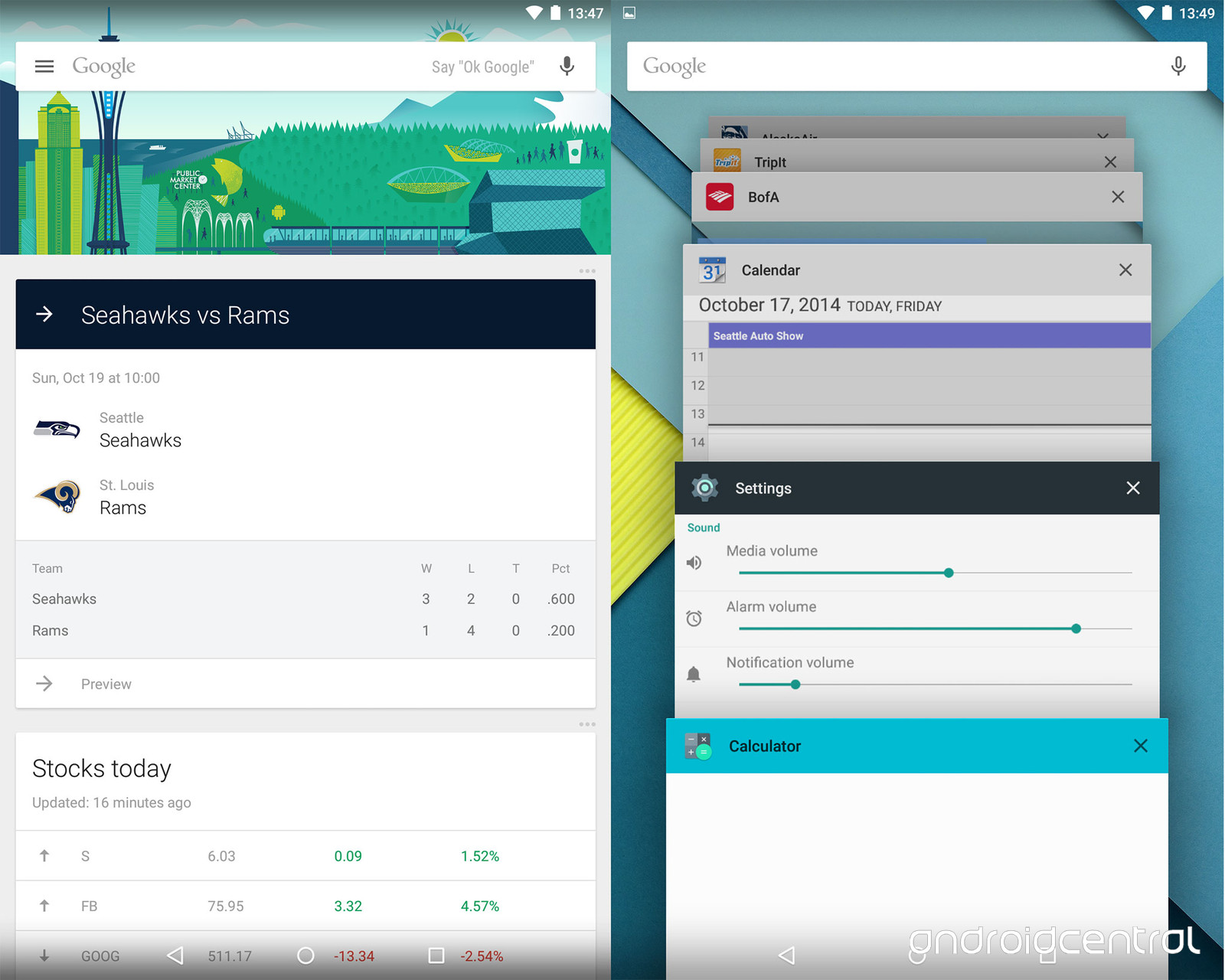
Task: Click the Updated: 16 minutes ago text
Action: [112, 802]
